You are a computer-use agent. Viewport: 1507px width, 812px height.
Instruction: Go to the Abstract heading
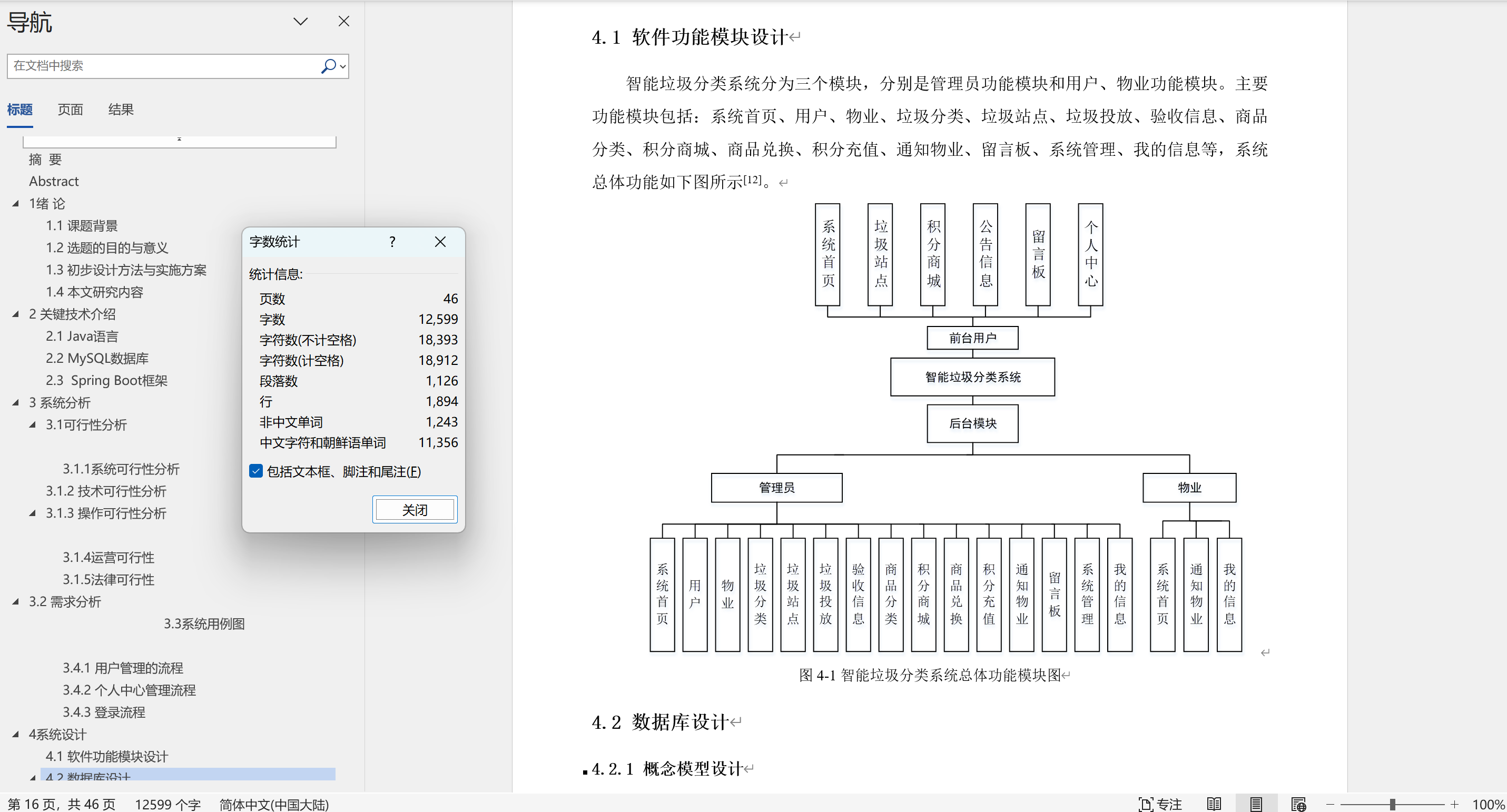pyautogui.click(x=54, y=181)
